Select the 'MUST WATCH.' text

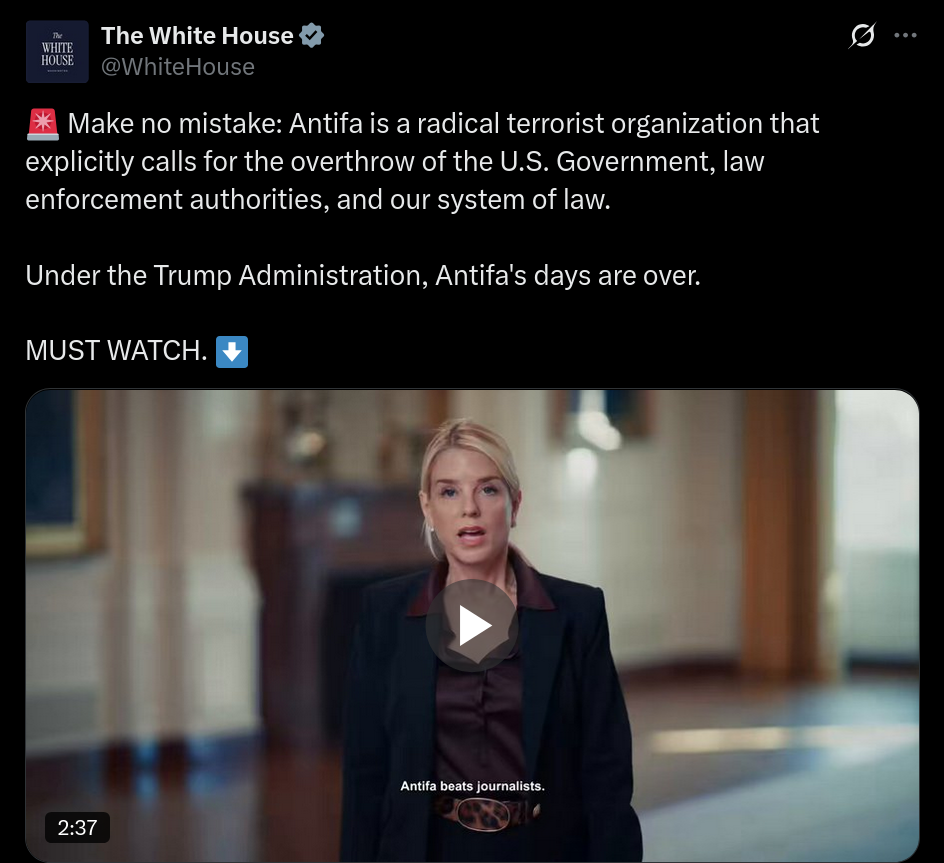pos(116,350)
